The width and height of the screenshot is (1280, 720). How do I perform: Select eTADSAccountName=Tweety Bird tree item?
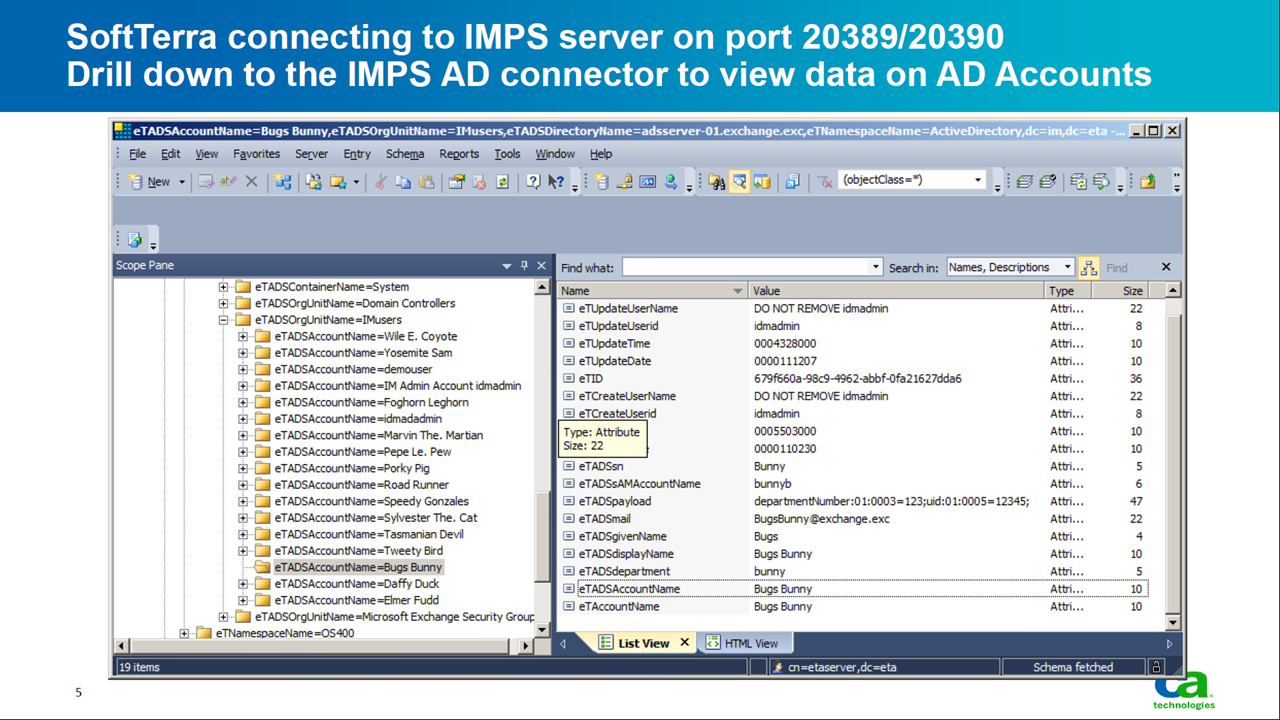(x=358, y=551)
